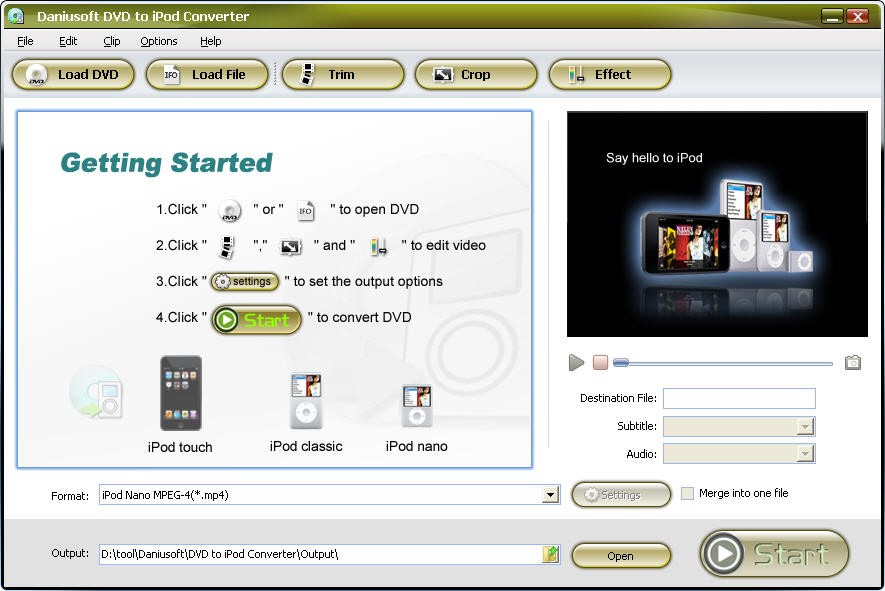The image size is (885, 591).
Task: Select the iPod nano device image
Action: 417,406
